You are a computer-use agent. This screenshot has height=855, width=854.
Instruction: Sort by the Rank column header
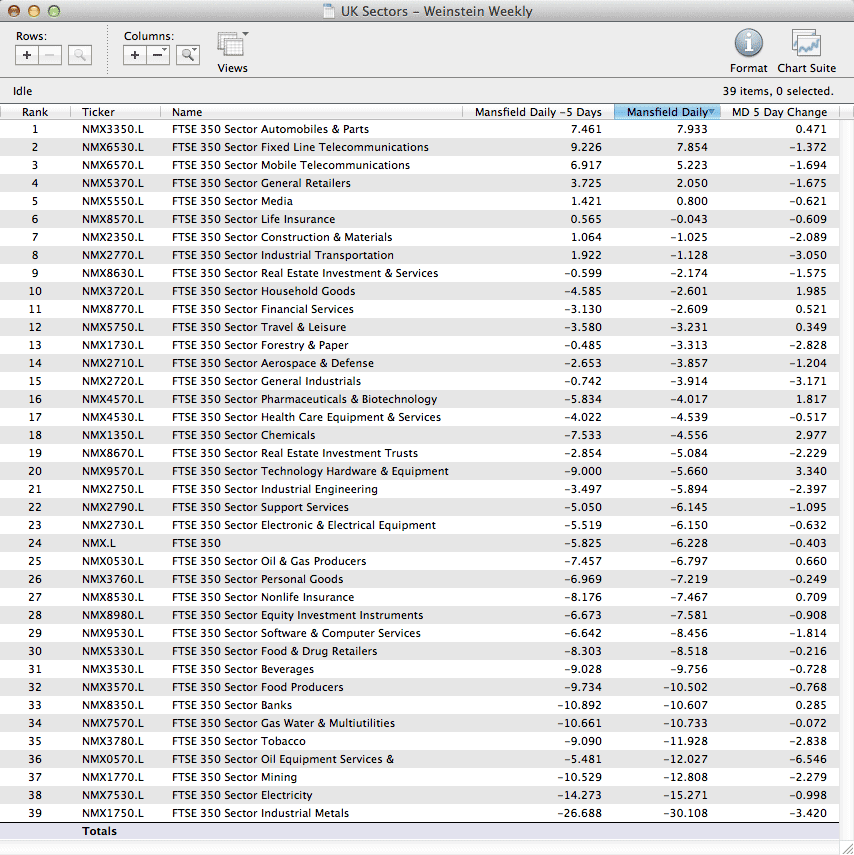[35, 112]
